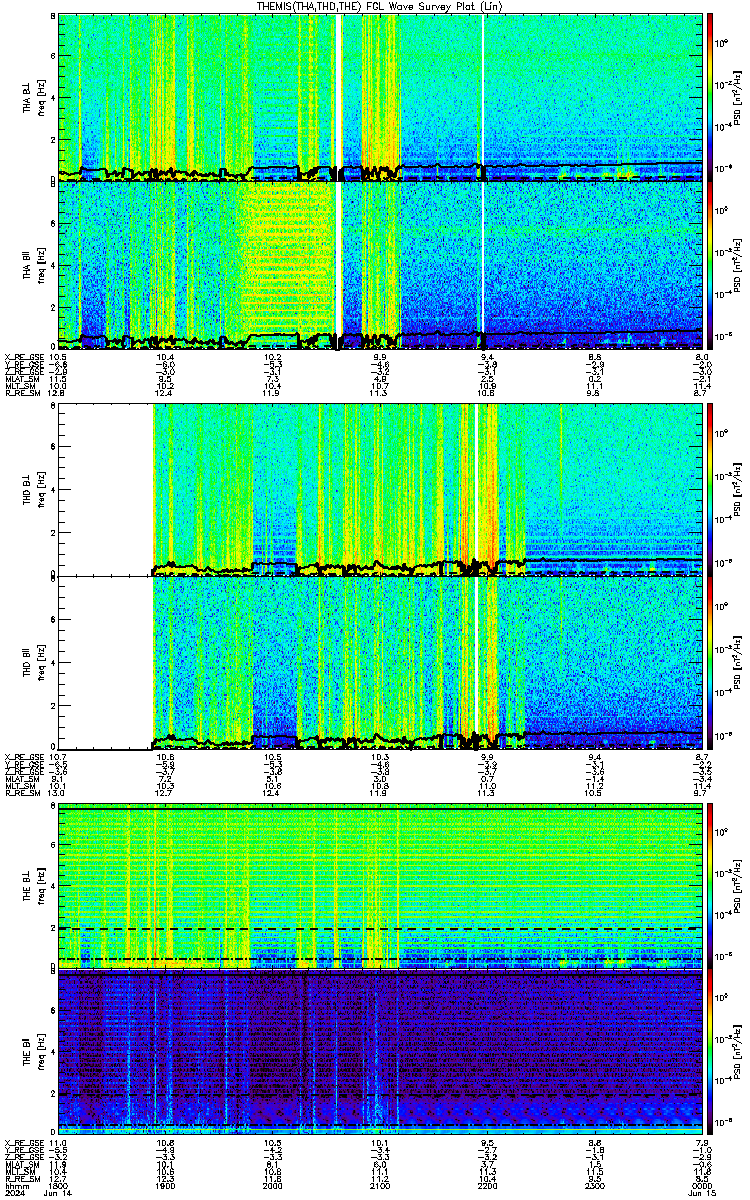The image size is (750, 1200).
Task: Open the THE B-perpendicular spectrogram panel
Action: (x=380, y=885)
